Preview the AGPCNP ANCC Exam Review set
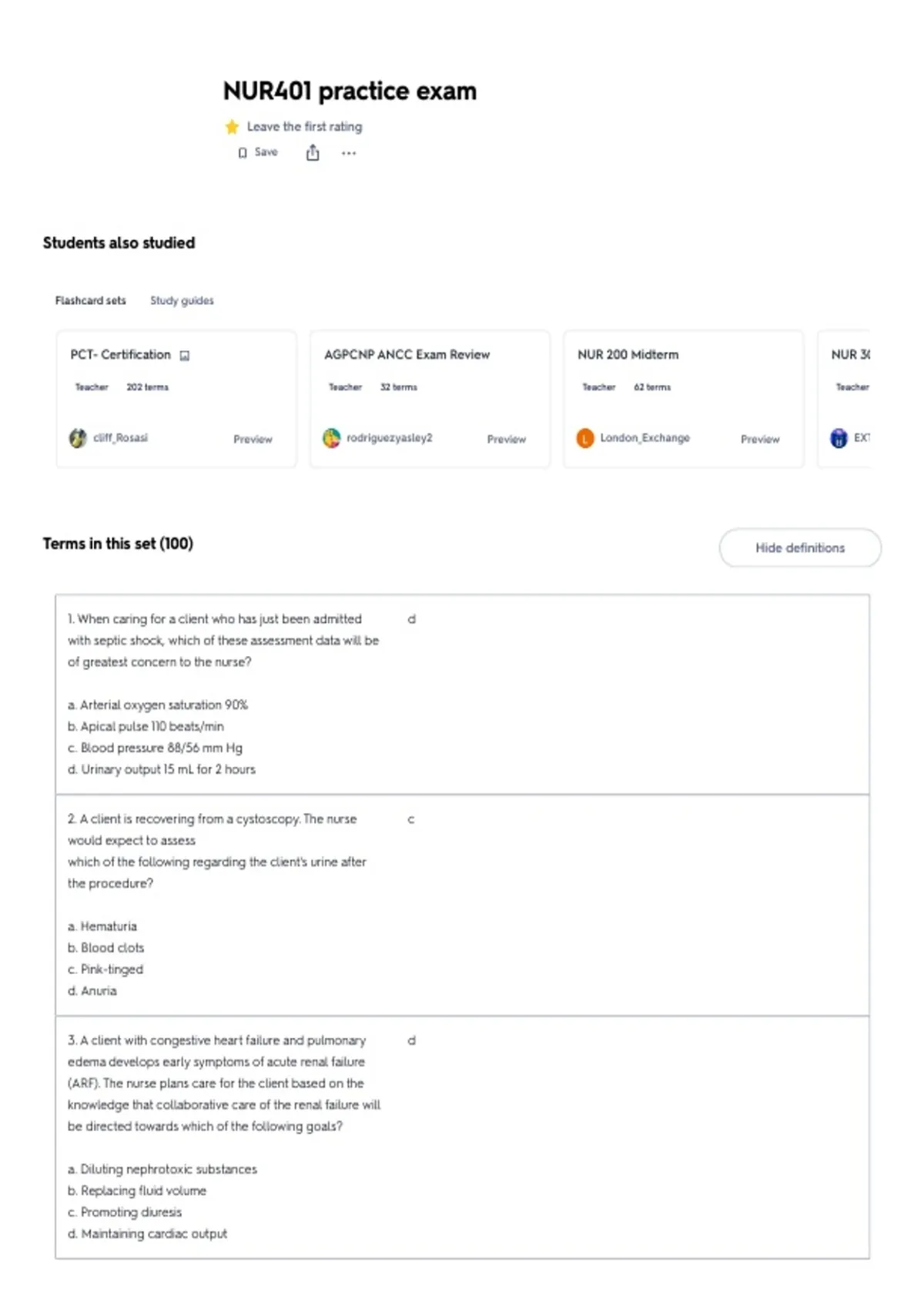This screenshot has width=924, height=1309. (x=506, y=439)
